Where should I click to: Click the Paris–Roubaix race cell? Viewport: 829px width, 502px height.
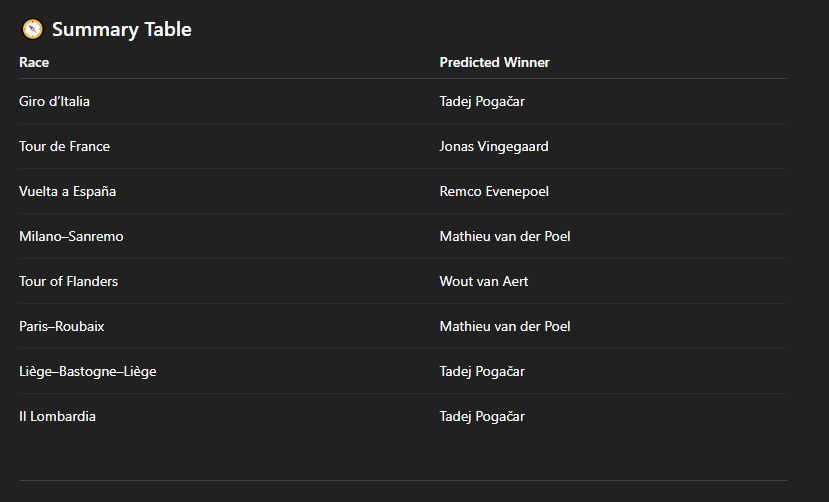pyautogui.click(x=61, y=326)
